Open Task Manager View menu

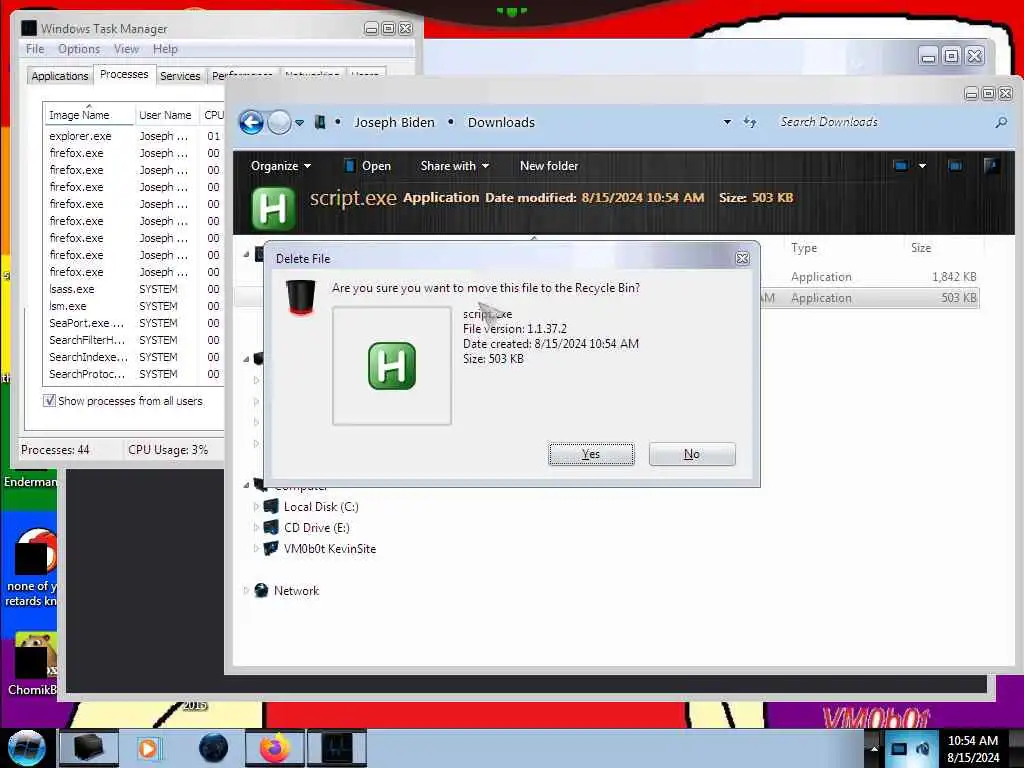(x=126, y=49)
